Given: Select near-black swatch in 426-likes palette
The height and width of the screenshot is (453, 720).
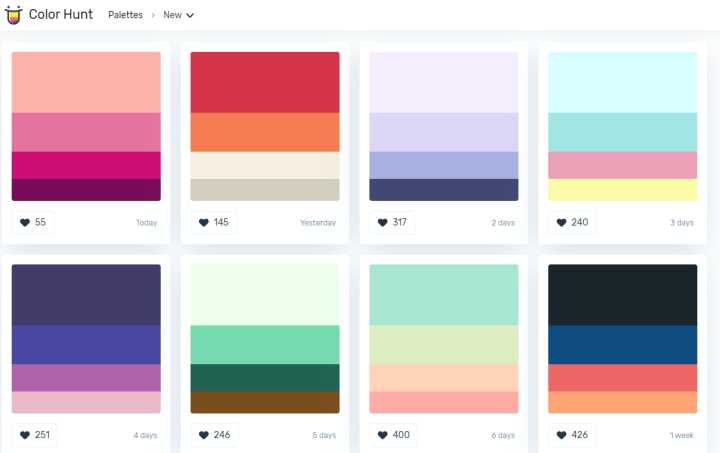Looking at the screenshot, I should pos(623,295).
